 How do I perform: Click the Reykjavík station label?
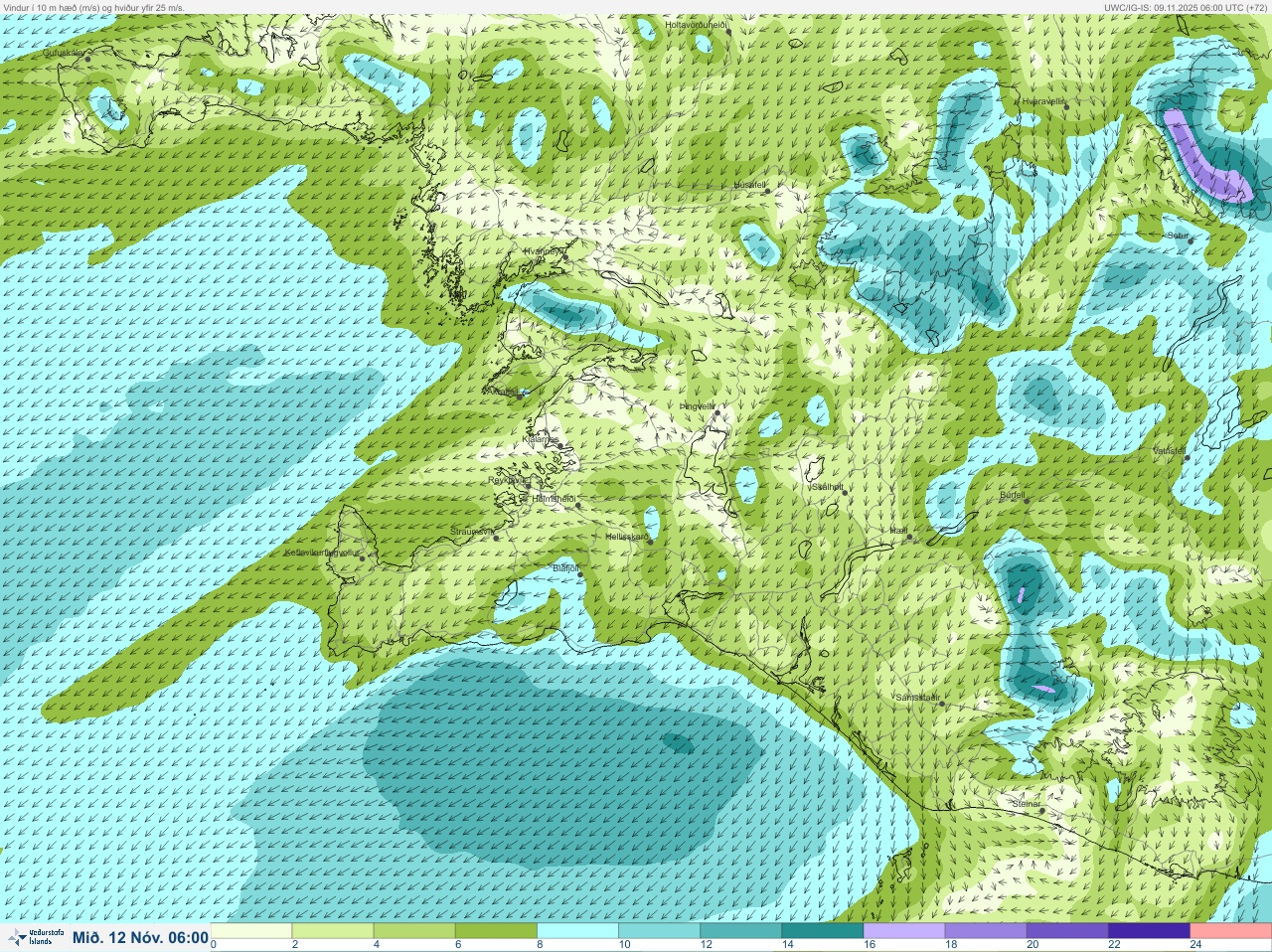[x=508, y=479]
